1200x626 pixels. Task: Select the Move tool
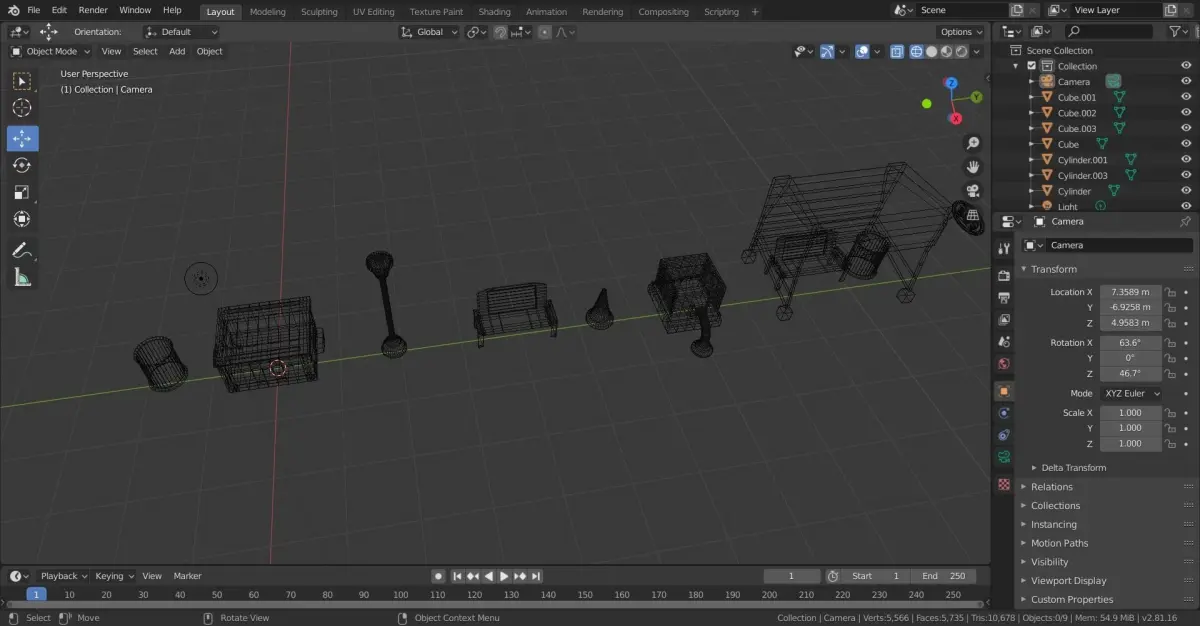[22, 138]
